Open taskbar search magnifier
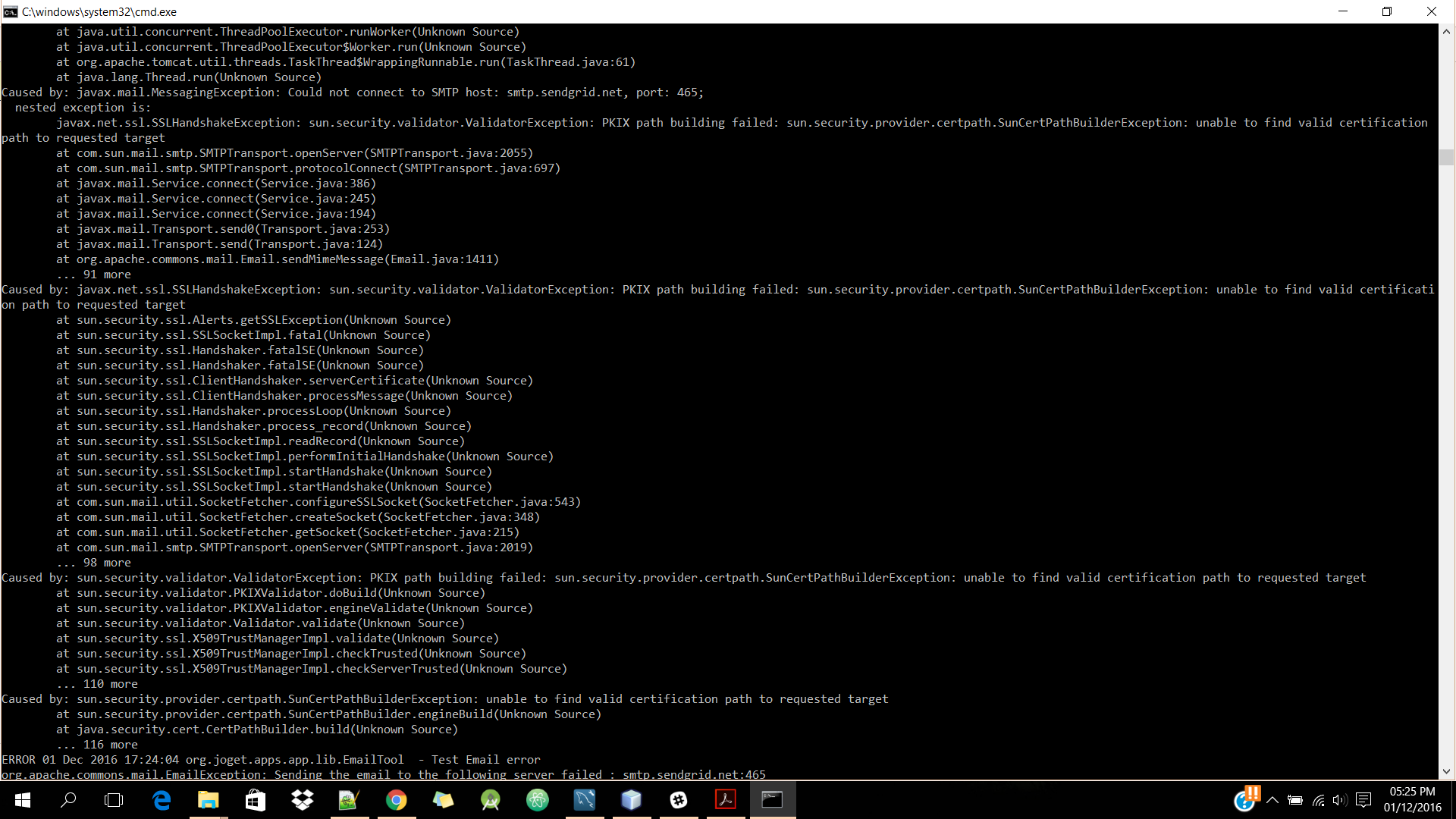The image size is (1456, 819). click(x=68, y=800)
